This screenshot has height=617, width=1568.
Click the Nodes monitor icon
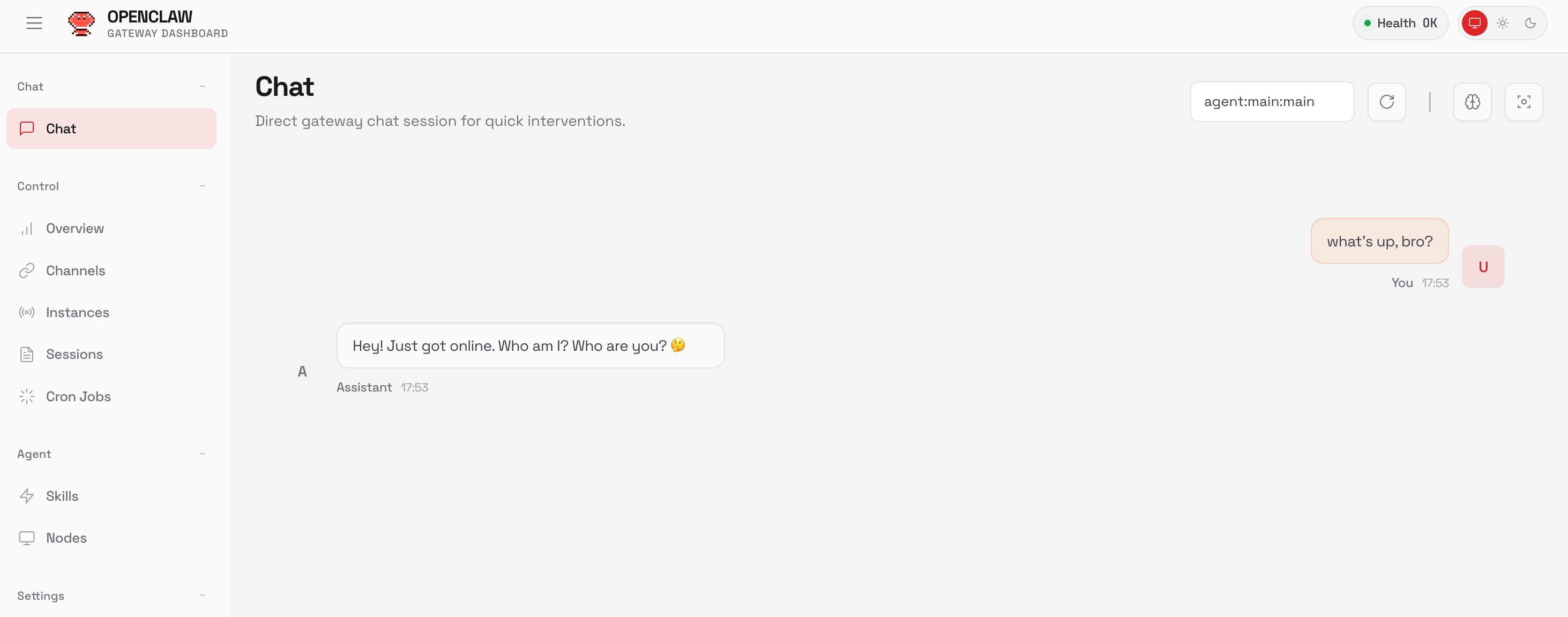[x=27, y=538]
